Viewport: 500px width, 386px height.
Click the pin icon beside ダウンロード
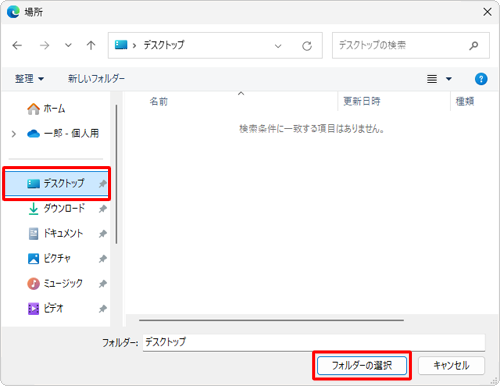[103, 209]
